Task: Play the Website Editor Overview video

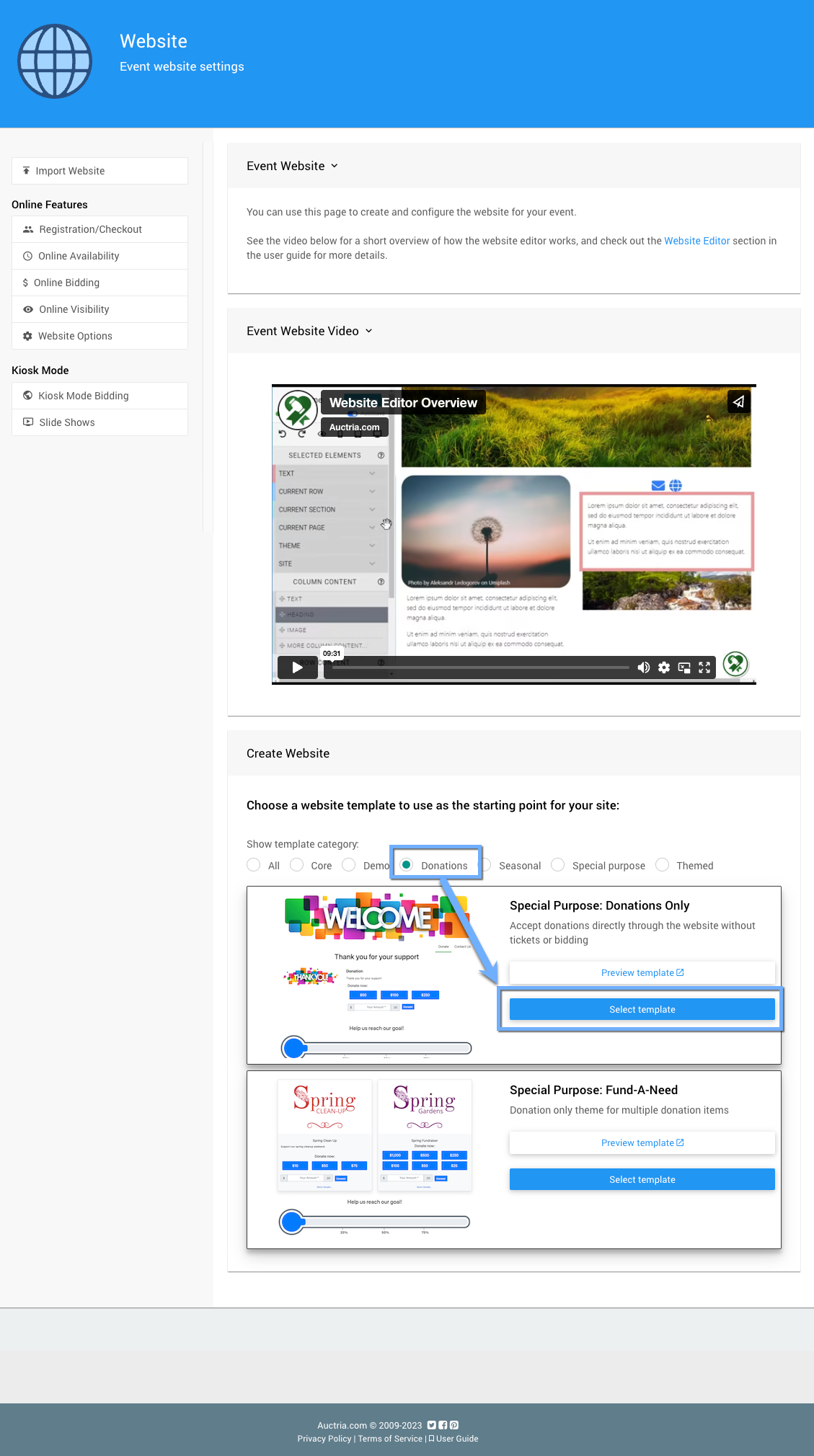Action: 297,667
